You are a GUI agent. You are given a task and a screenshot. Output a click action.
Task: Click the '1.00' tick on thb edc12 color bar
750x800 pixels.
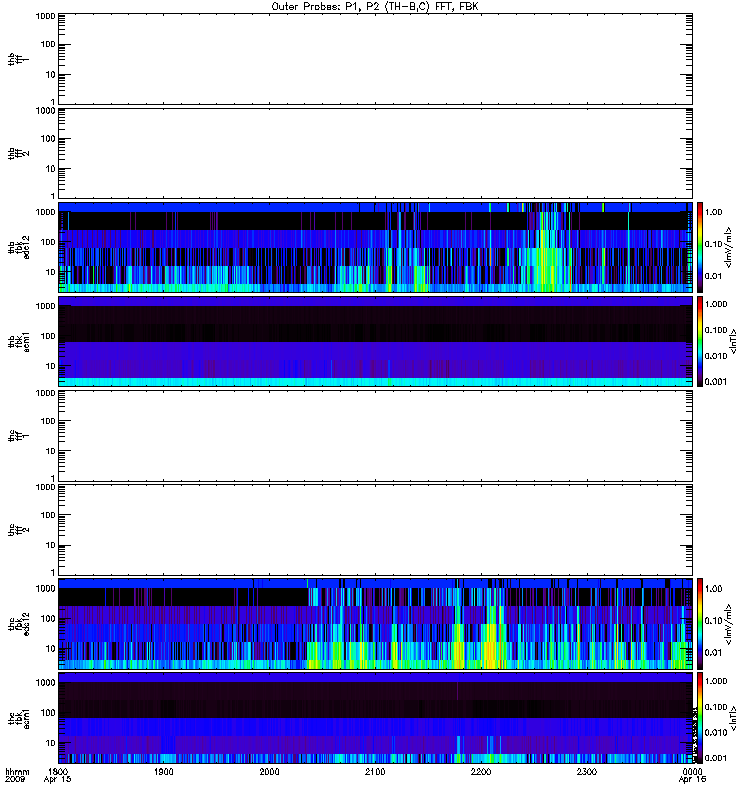click(x=713, y=212)
